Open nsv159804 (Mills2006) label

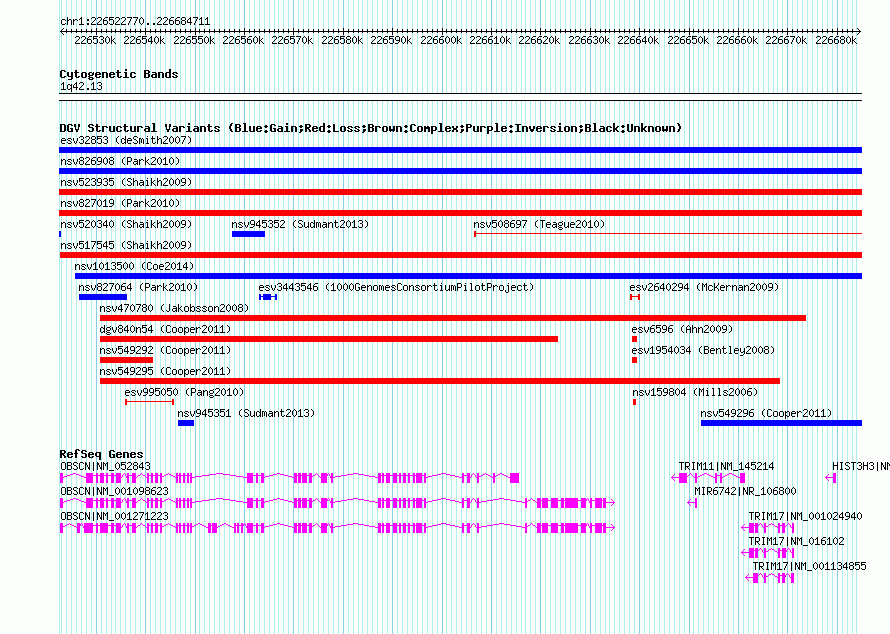[x=695, y=392]
